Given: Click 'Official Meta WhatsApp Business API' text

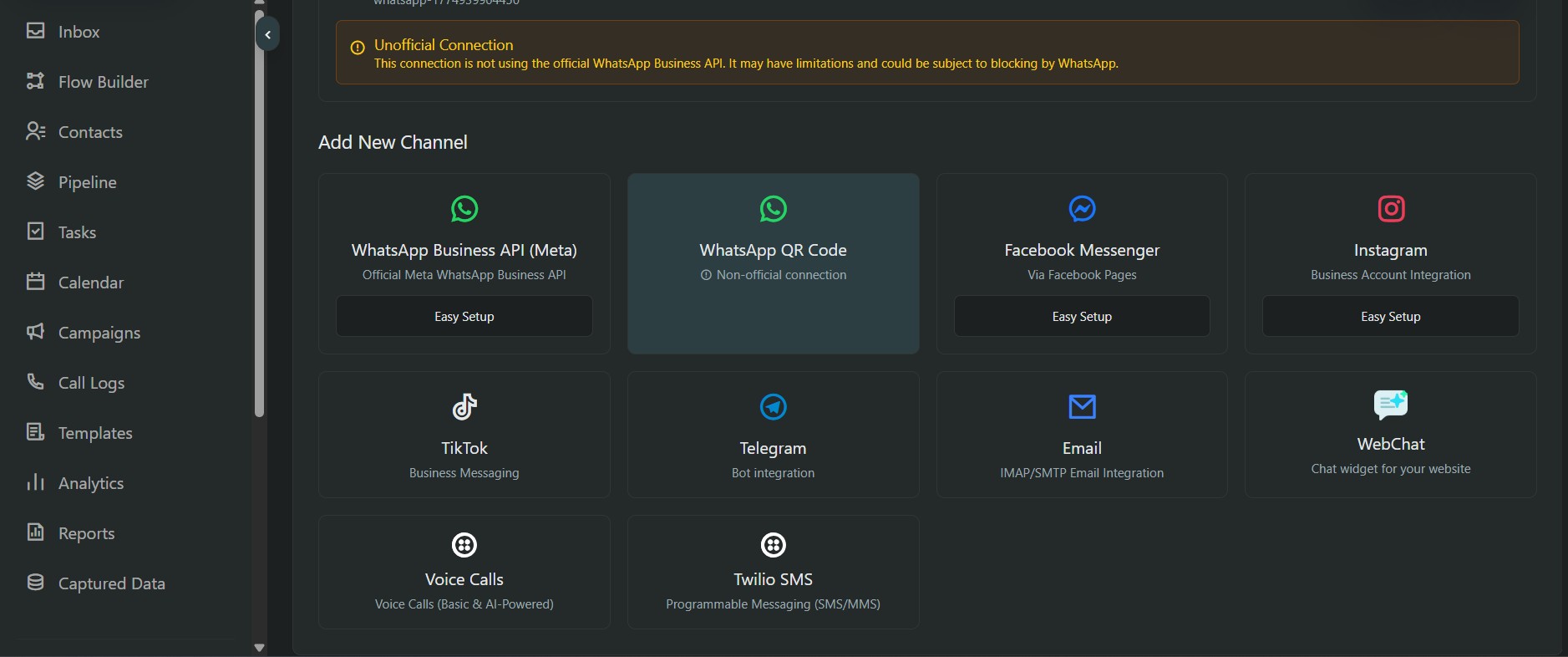Looking at the screenshot, I should coord(464,275).
